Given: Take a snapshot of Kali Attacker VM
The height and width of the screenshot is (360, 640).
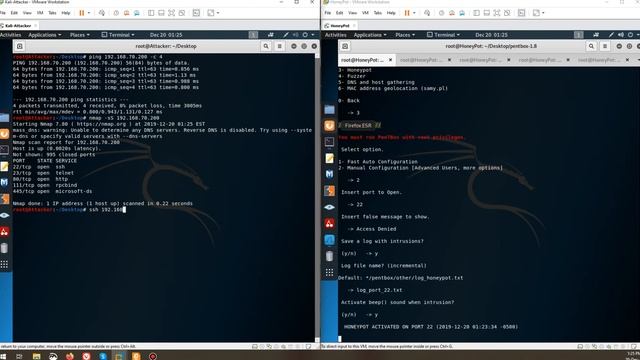Looking at the screenshot, I should (116, 13).
